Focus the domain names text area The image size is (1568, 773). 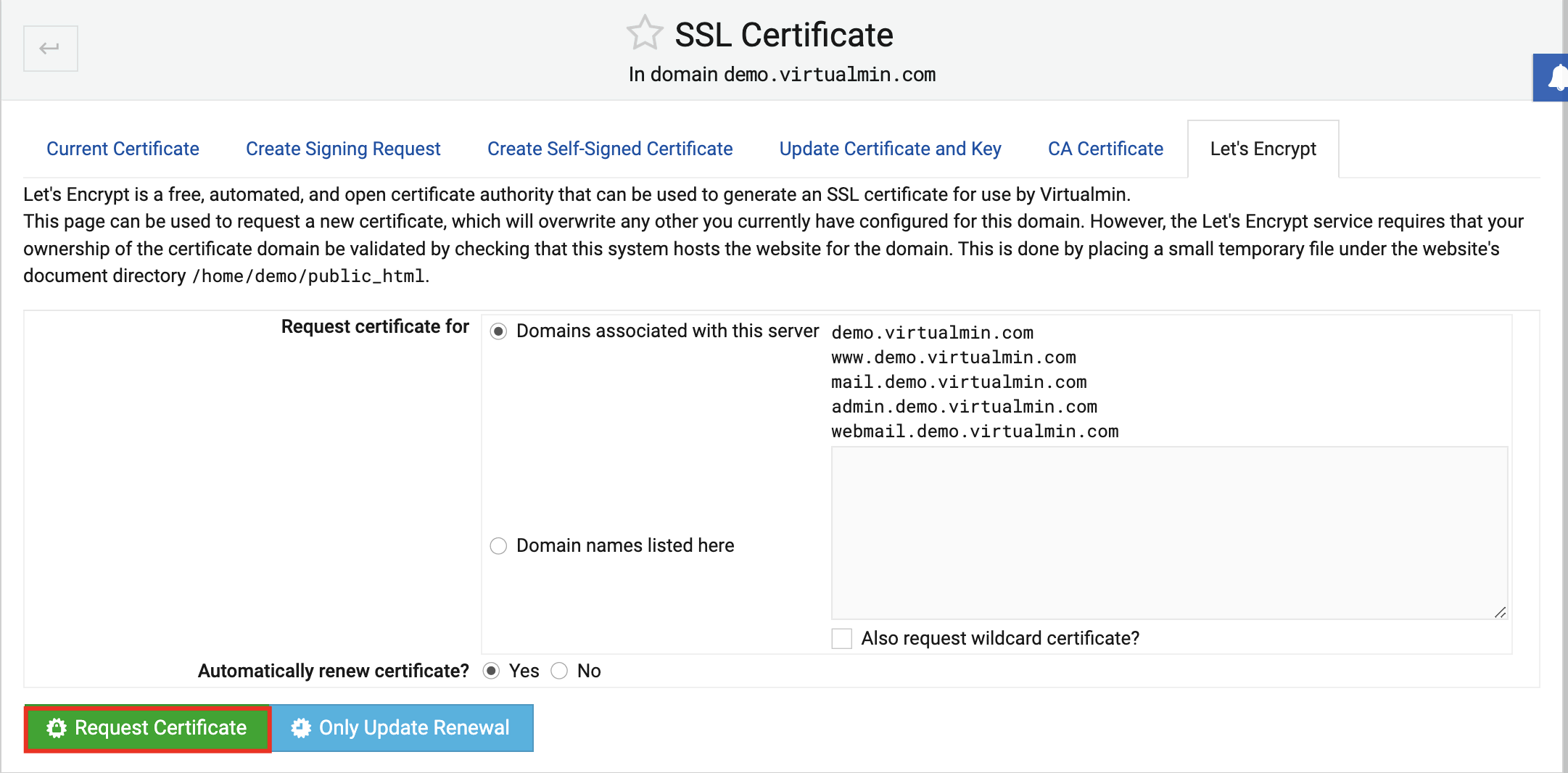(x=1169, y=533)
